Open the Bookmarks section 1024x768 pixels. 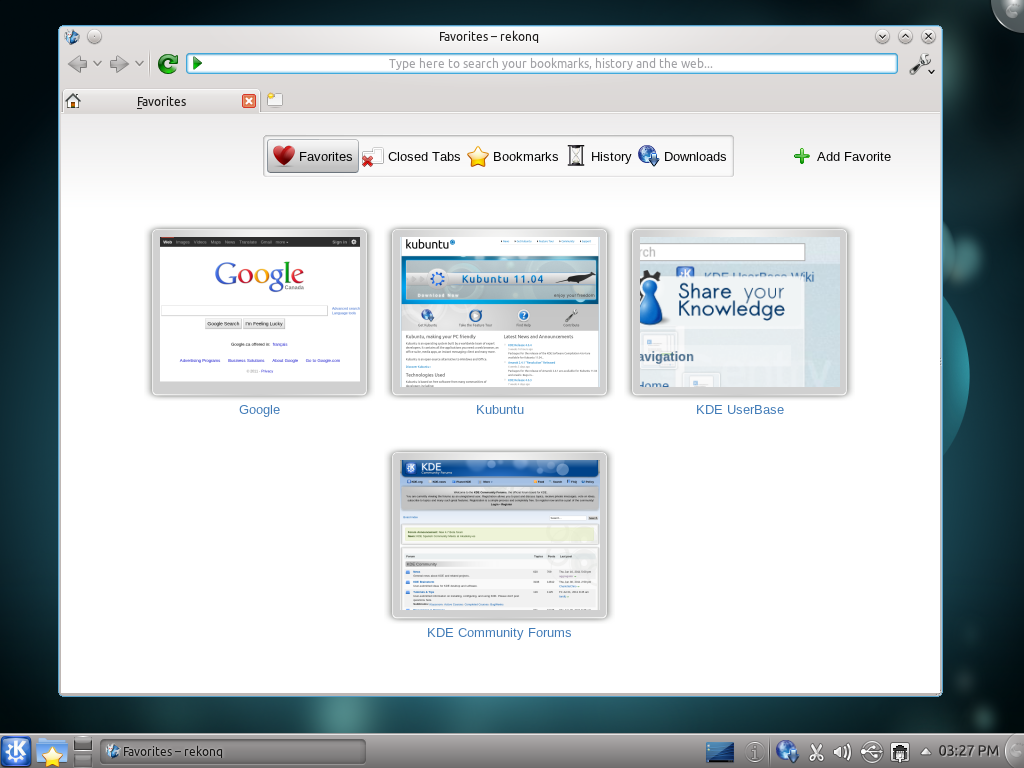[x=513, y=156]
